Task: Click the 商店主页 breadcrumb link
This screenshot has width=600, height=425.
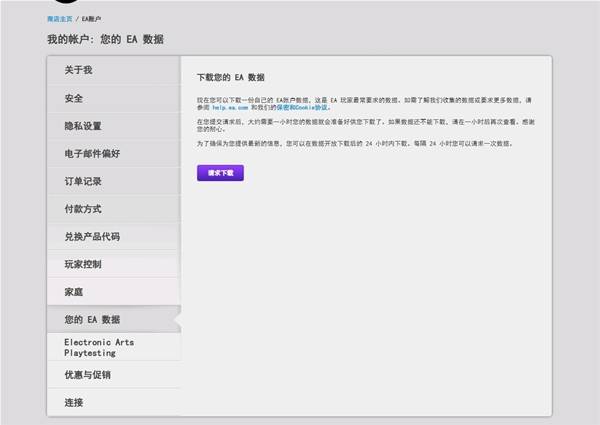Action: (x=60, y=19)
